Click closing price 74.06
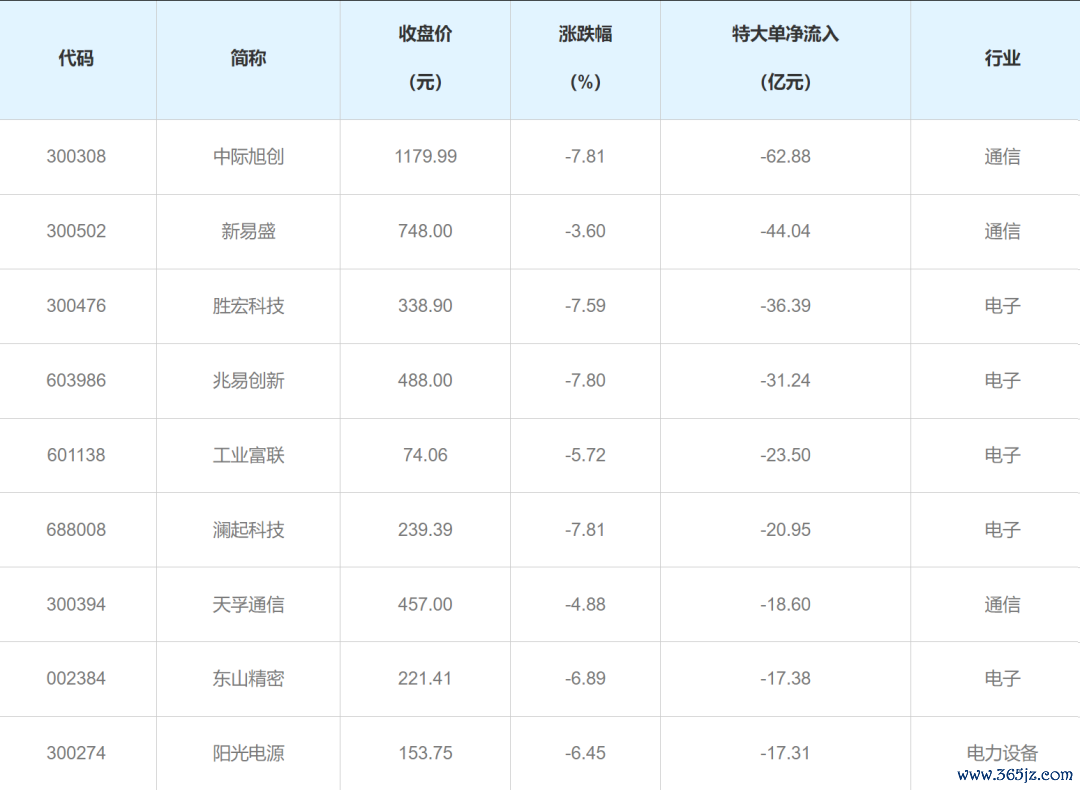This screenshot has height=790, width=1080. pyautogui.click(x=425, y=455)
